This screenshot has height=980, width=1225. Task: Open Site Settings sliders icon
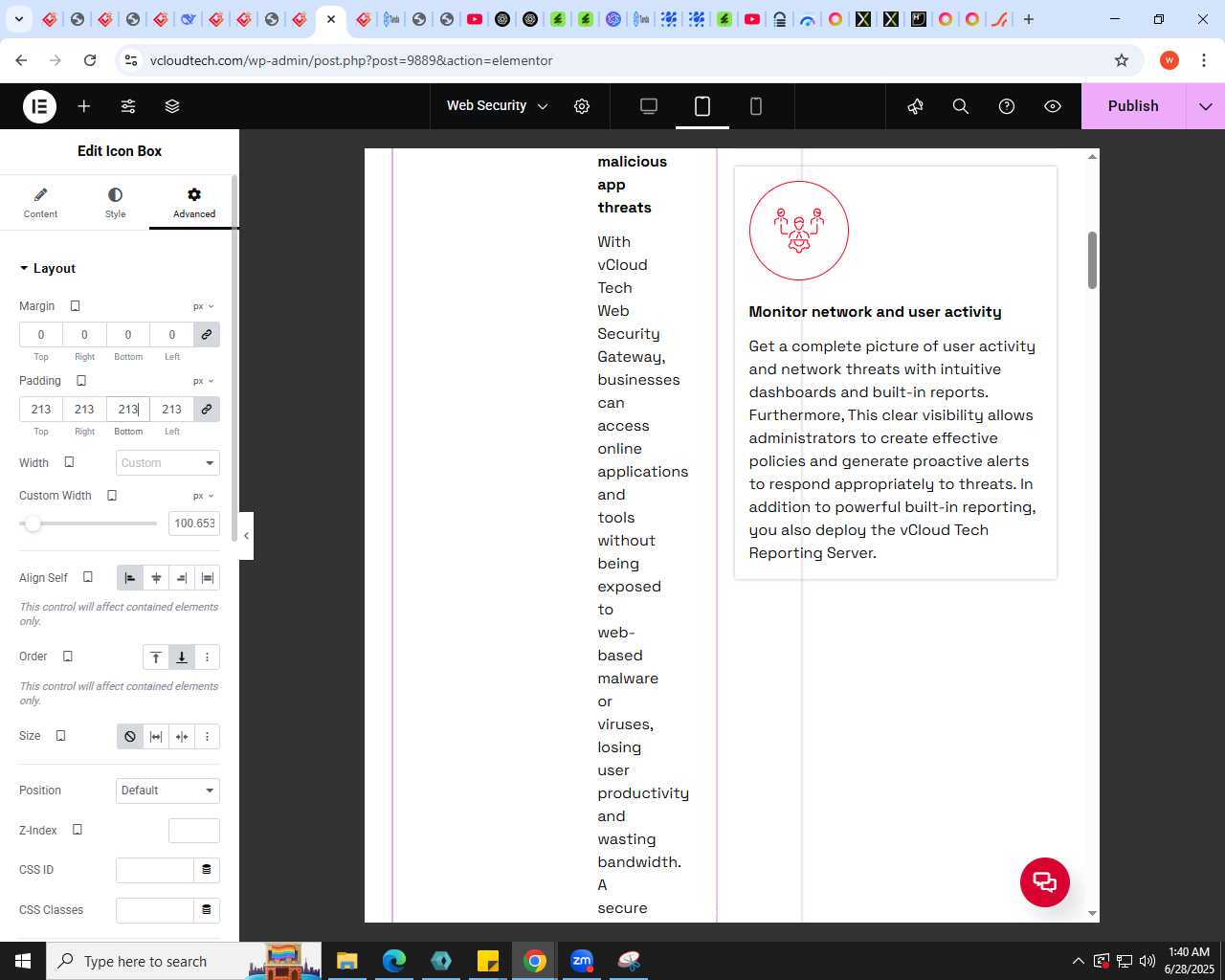point(128,106)
